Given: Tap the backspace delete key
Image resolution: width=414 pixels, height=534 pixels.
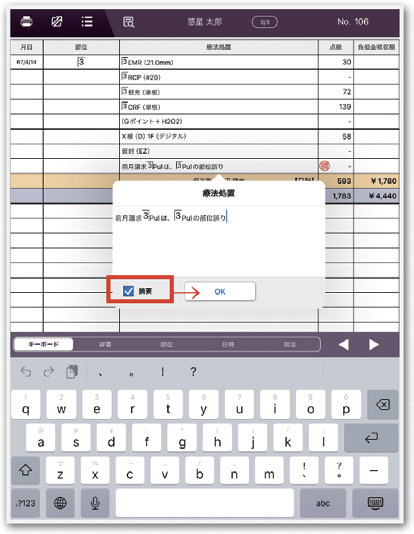Looking at the screenshot, I should [383, 405].
